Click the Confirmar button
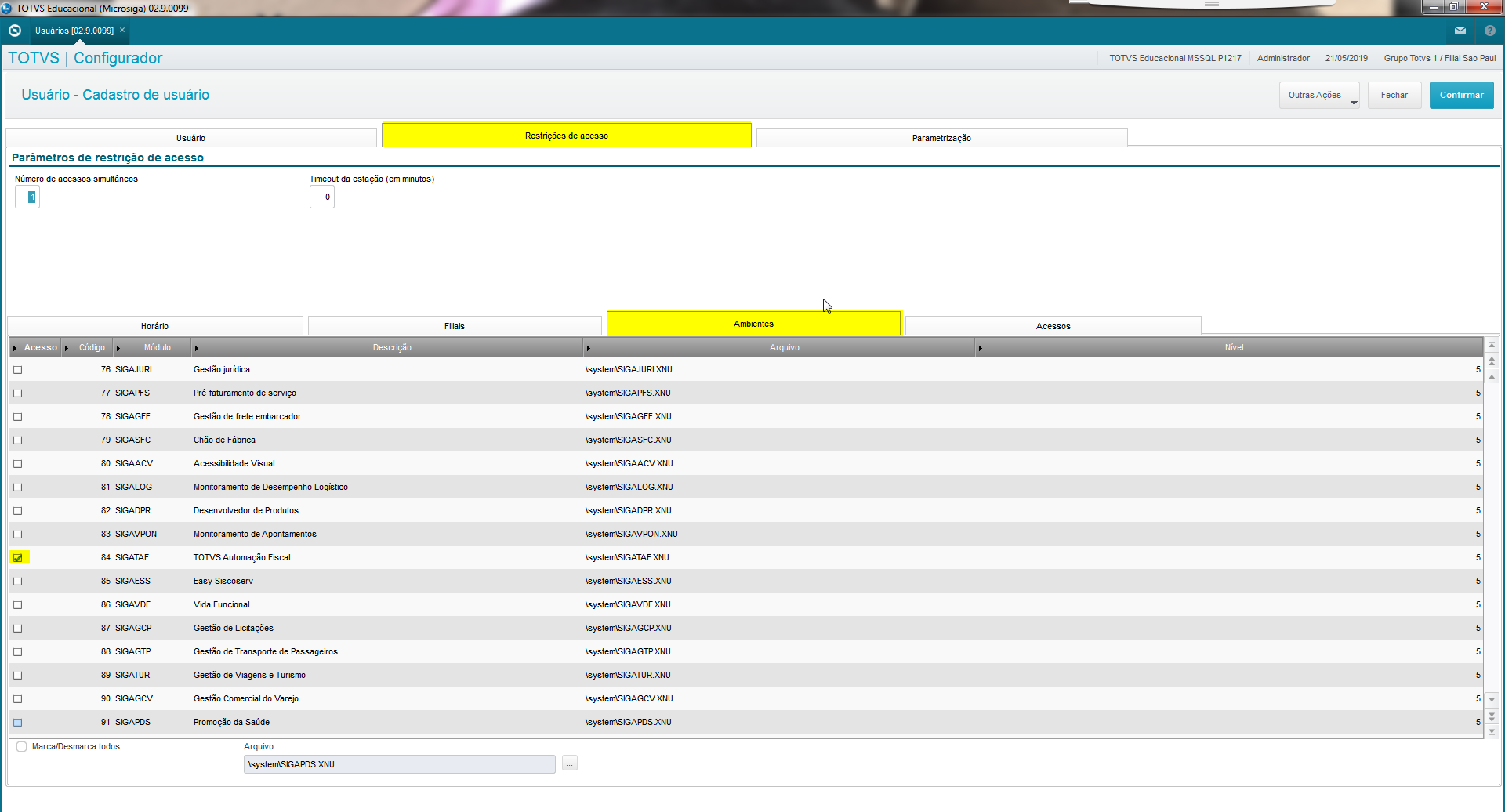Viewport: 1505px width, 812px height. tap(1461, 95)
